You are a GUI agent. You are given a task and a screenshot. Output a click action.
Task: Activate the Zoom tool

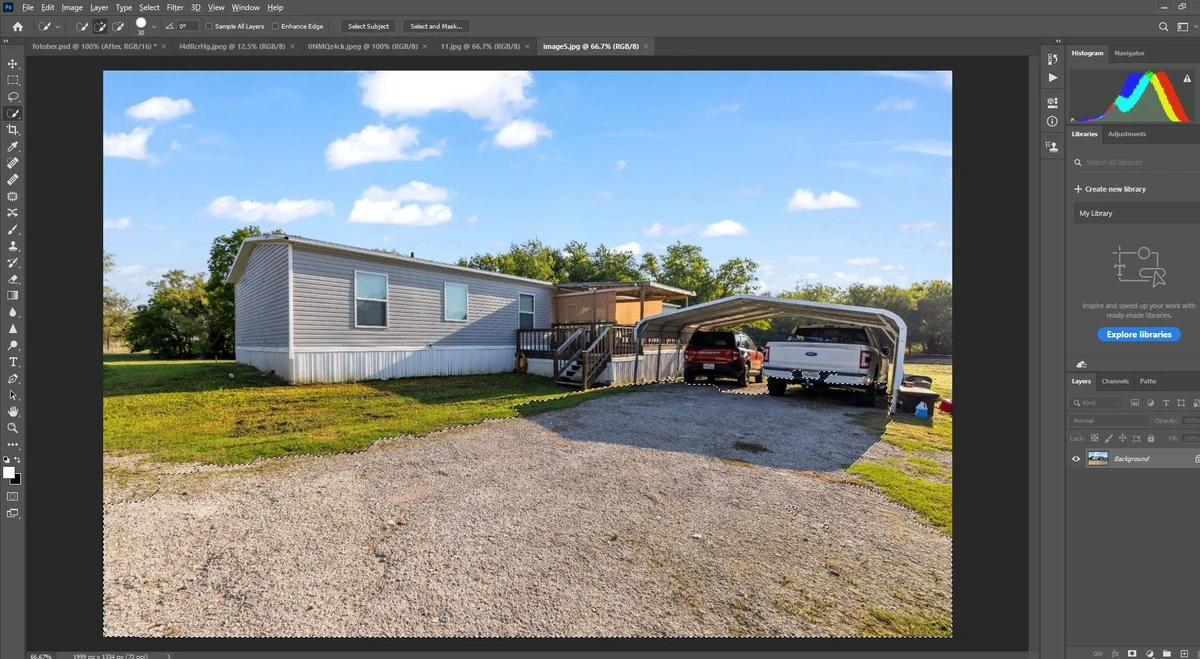point(13,428)
